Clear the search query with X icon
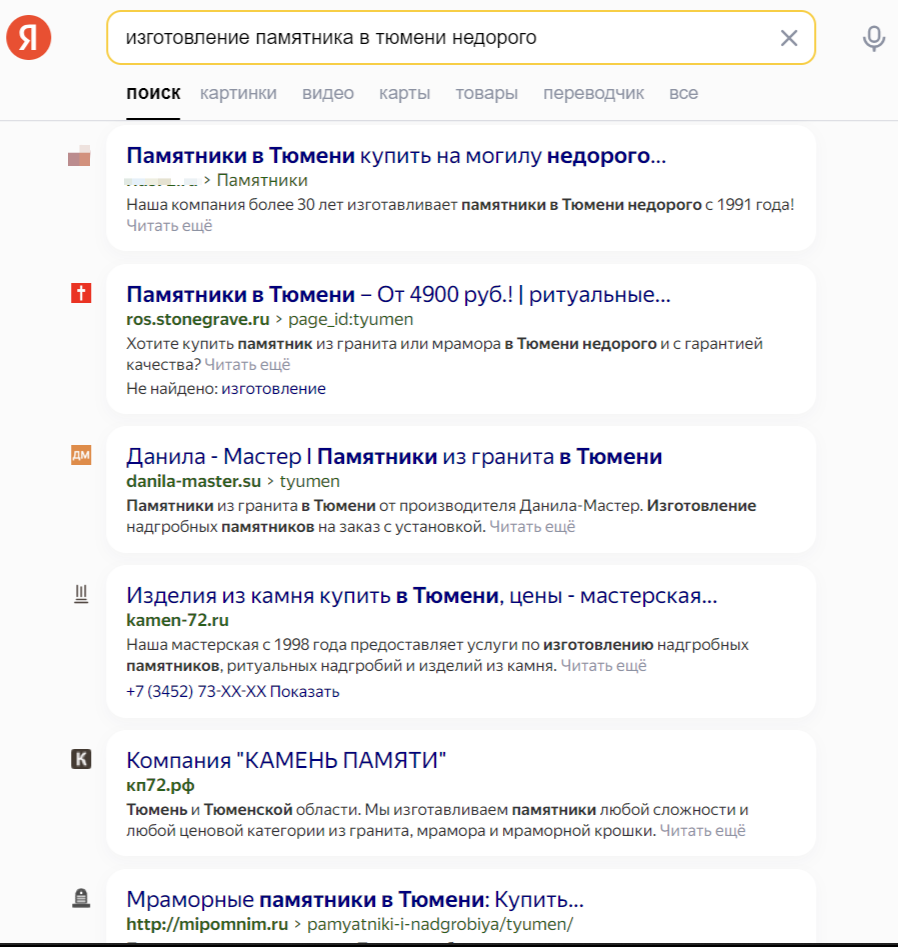 (789, 38)
